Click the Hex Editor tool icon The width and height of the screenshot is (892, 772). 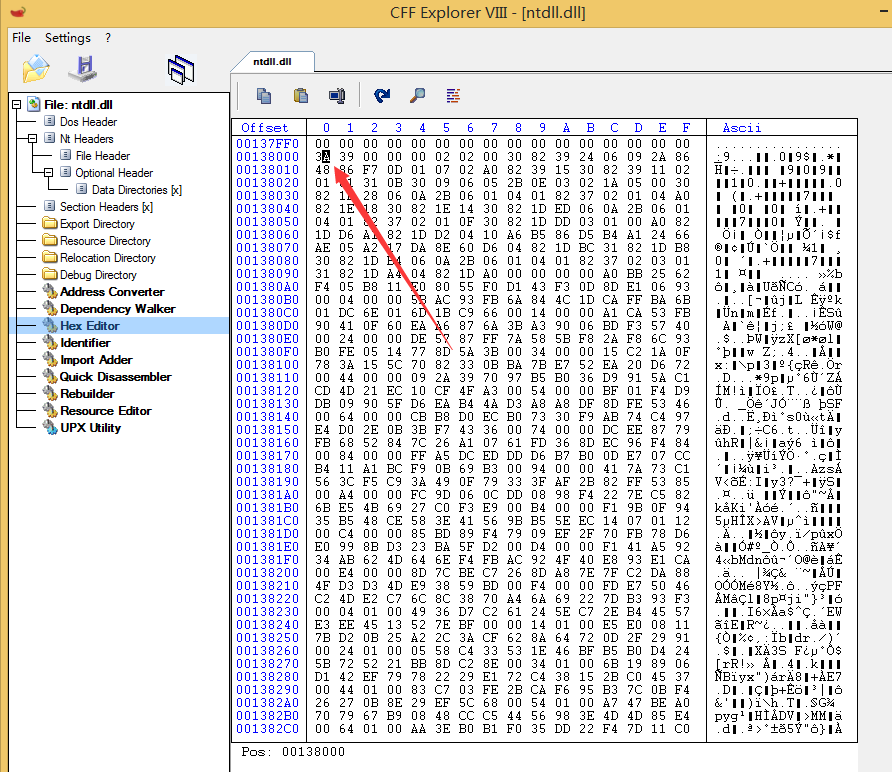coord(50,325)
